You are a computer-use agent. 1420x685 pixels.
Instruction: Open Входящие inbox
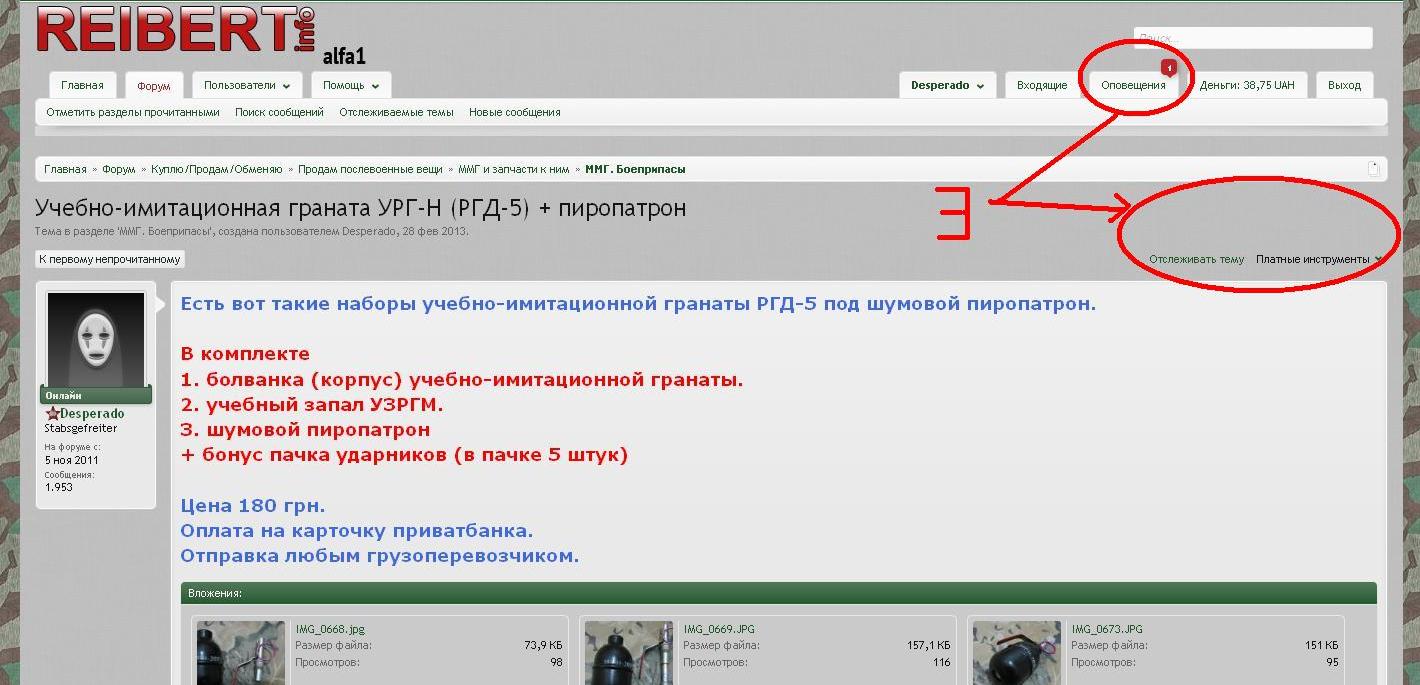click(x=1042, y=85)
